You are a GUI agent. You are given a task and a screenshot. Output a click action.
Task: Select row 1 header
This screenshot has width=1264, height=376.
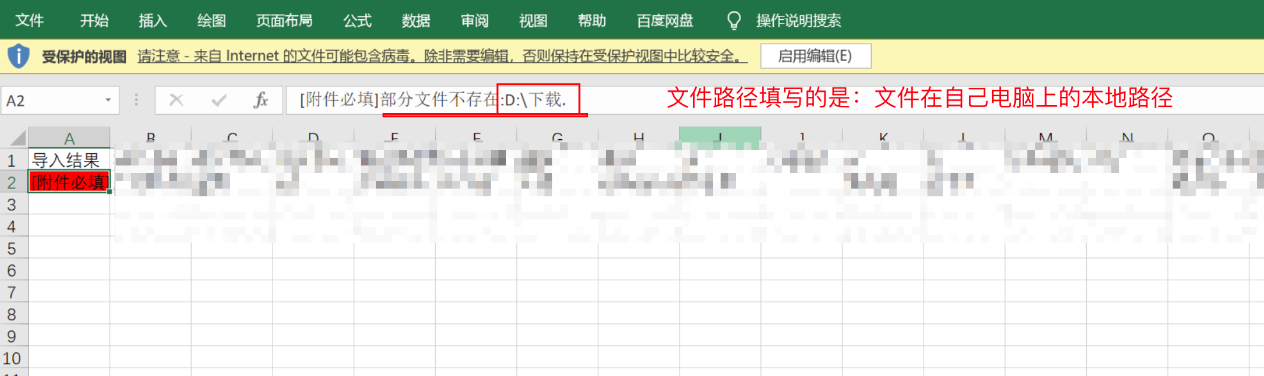coord(14,160)
